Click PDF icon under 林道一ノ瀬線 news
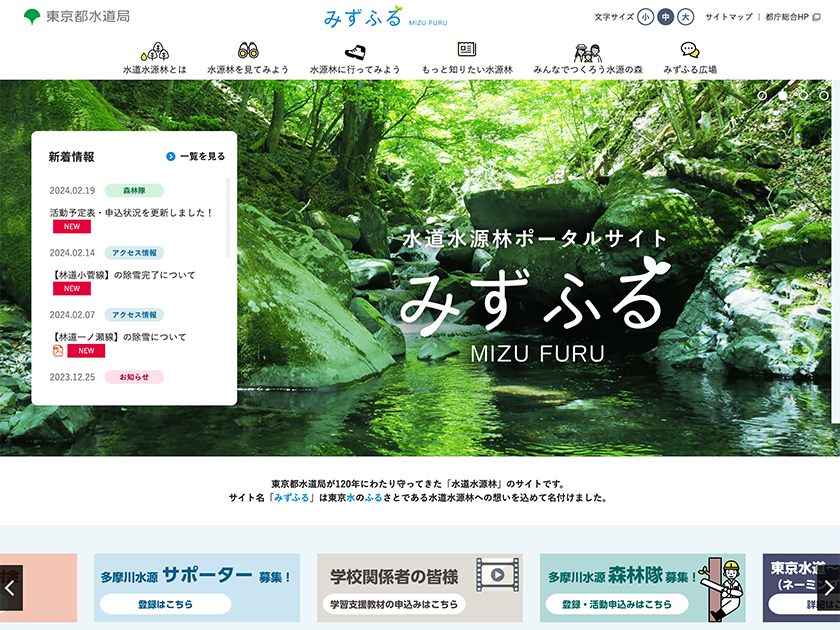This screenshot has height=630, width=840. point(58,351)
